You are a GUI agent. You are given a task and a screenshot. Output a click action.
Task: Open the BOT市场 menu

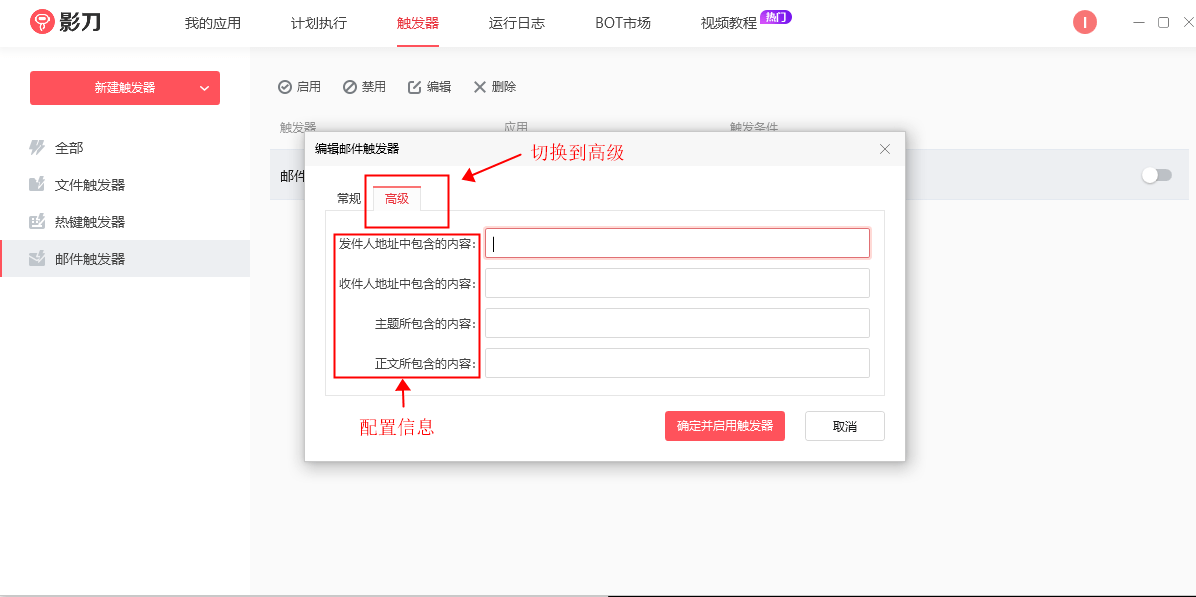[x=622, y=23]
